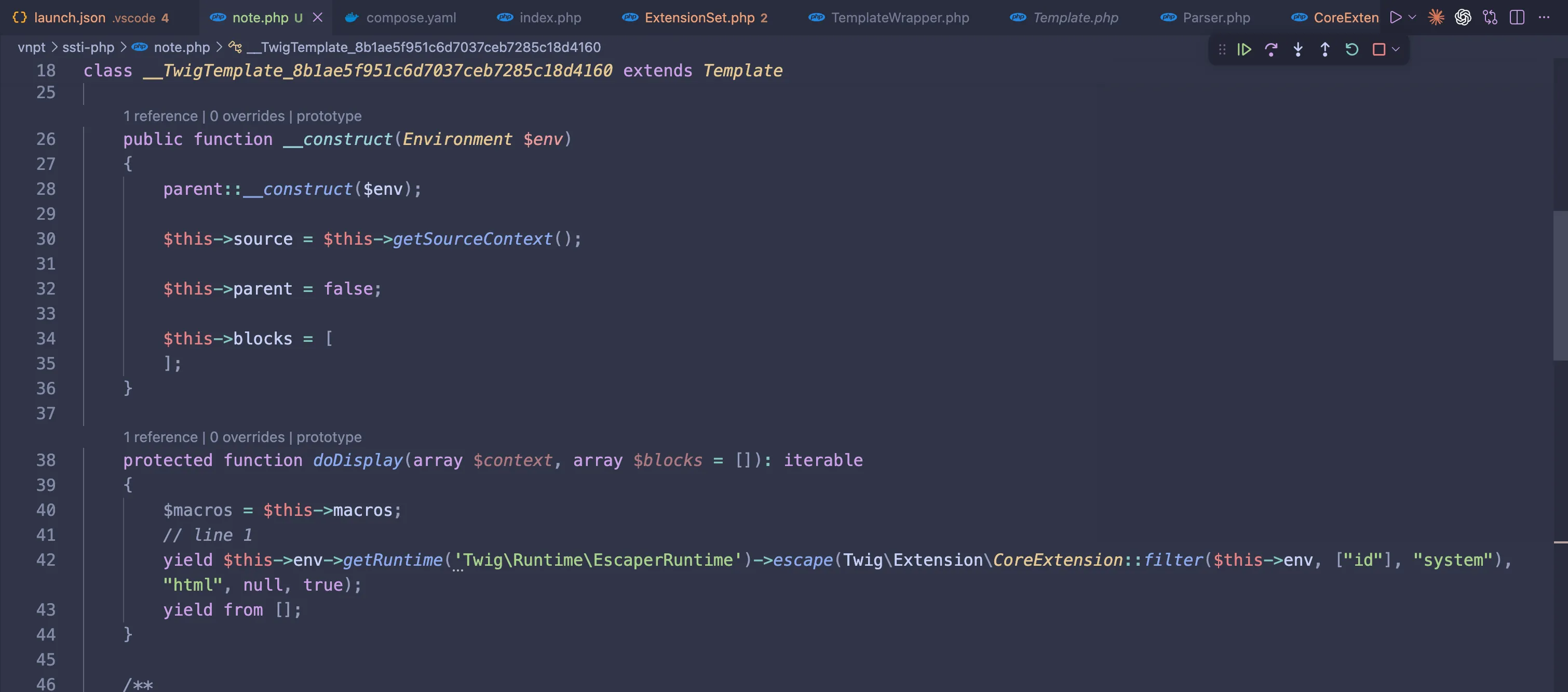This screenshot has height=692, width=1568.
Task: Open the Claude starburst icon
Action: pyautogui.click(x=1436, y=17)
